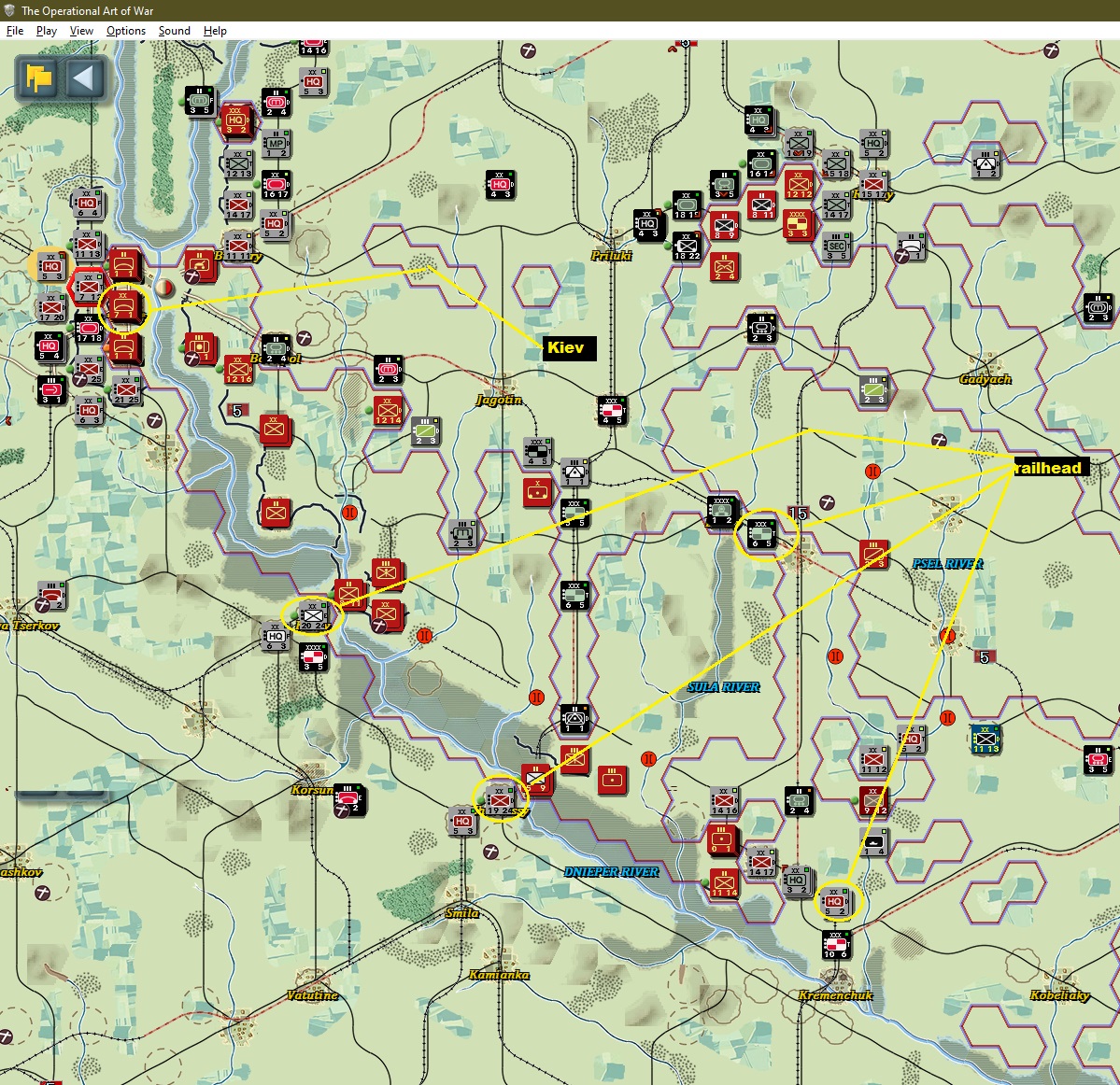The height and width of the screenshot is (1085, 1120).
Task: Select the black HQ counter beside Priluki
Action: [x=648, y=224]
